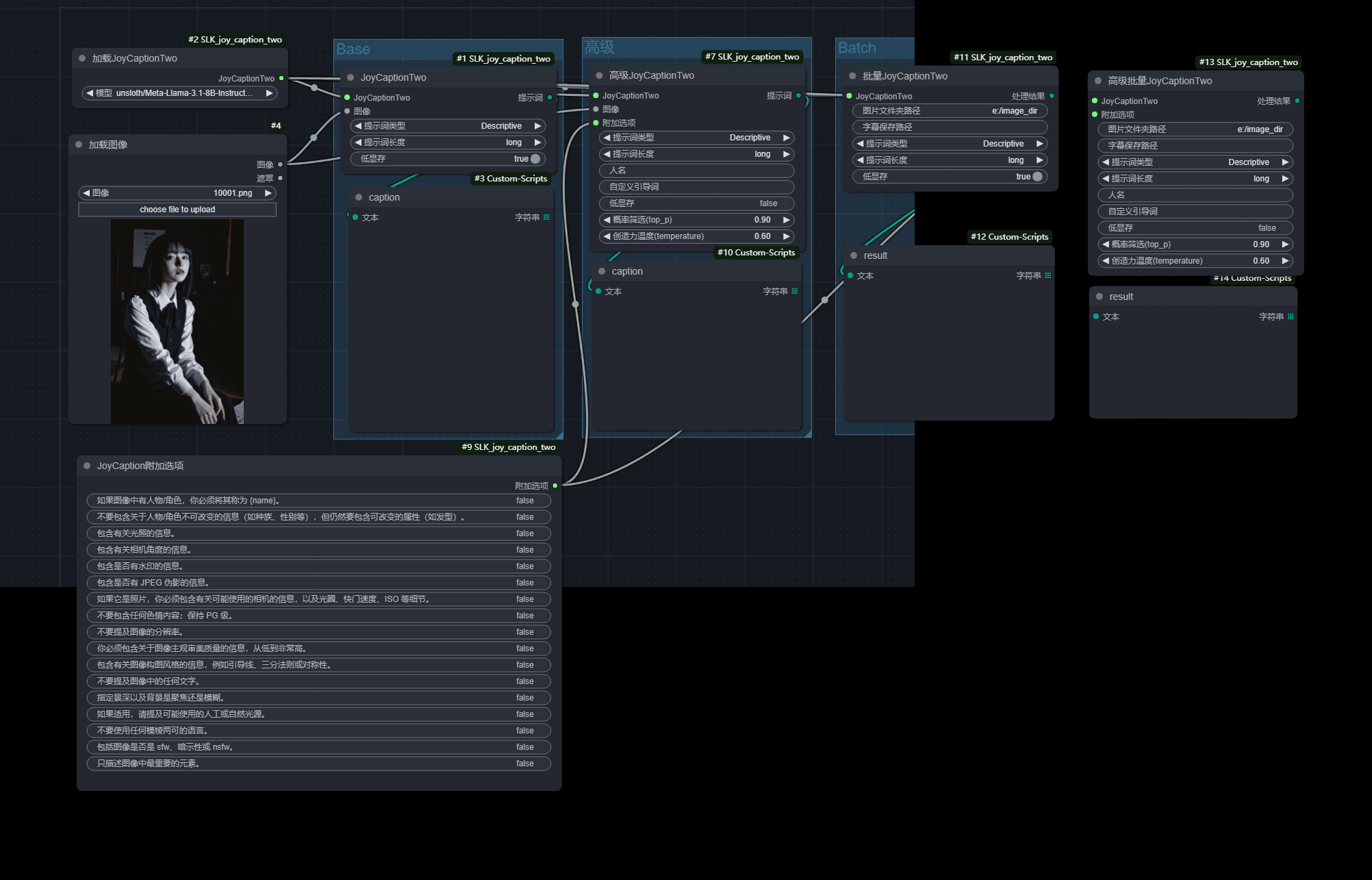
Task: Click the JoyCaption附加选项 panel icon
Action: coord(89,465)
